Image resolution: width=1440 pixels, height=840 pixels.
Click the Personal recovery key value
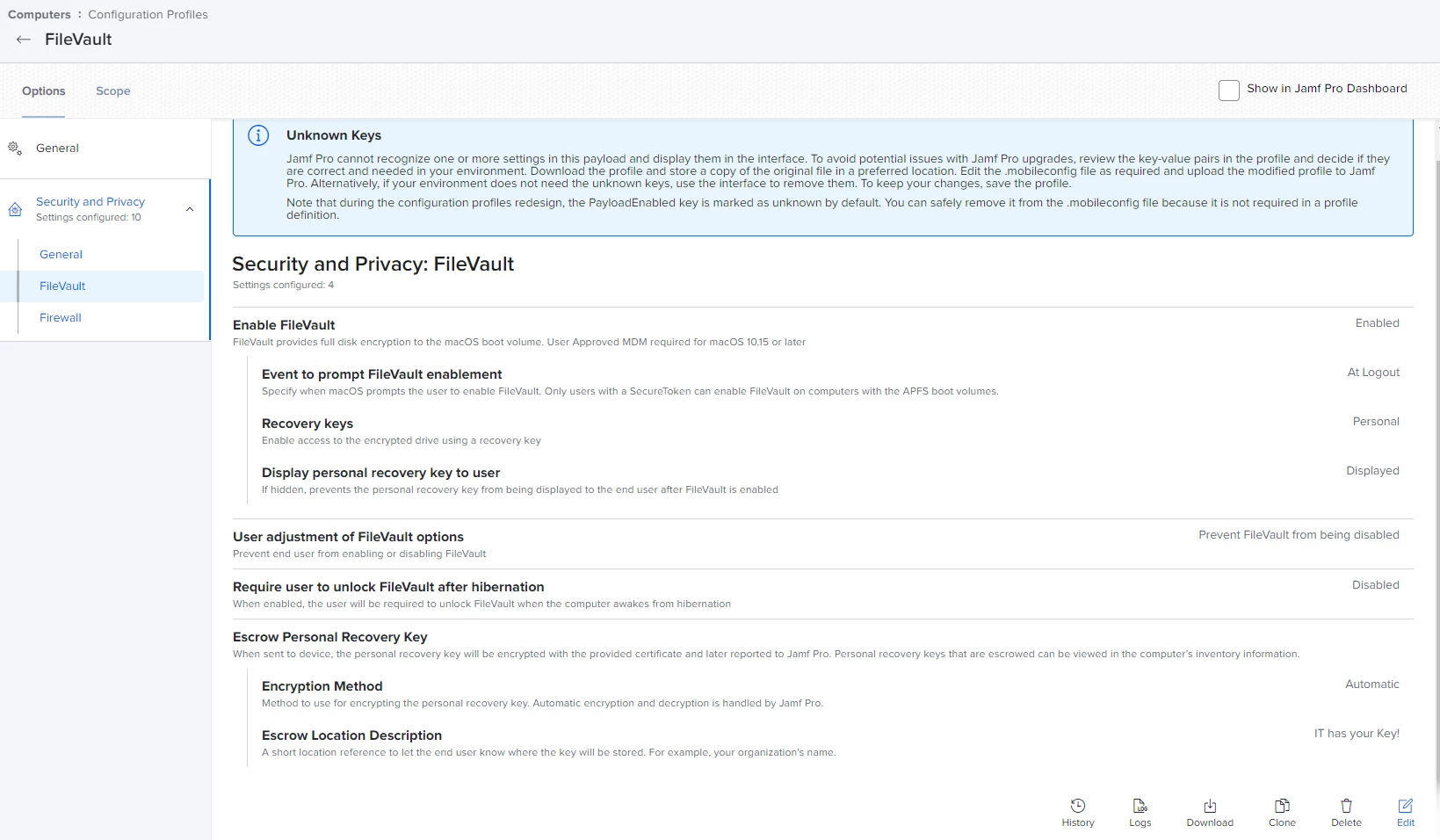coord(1376,422)
